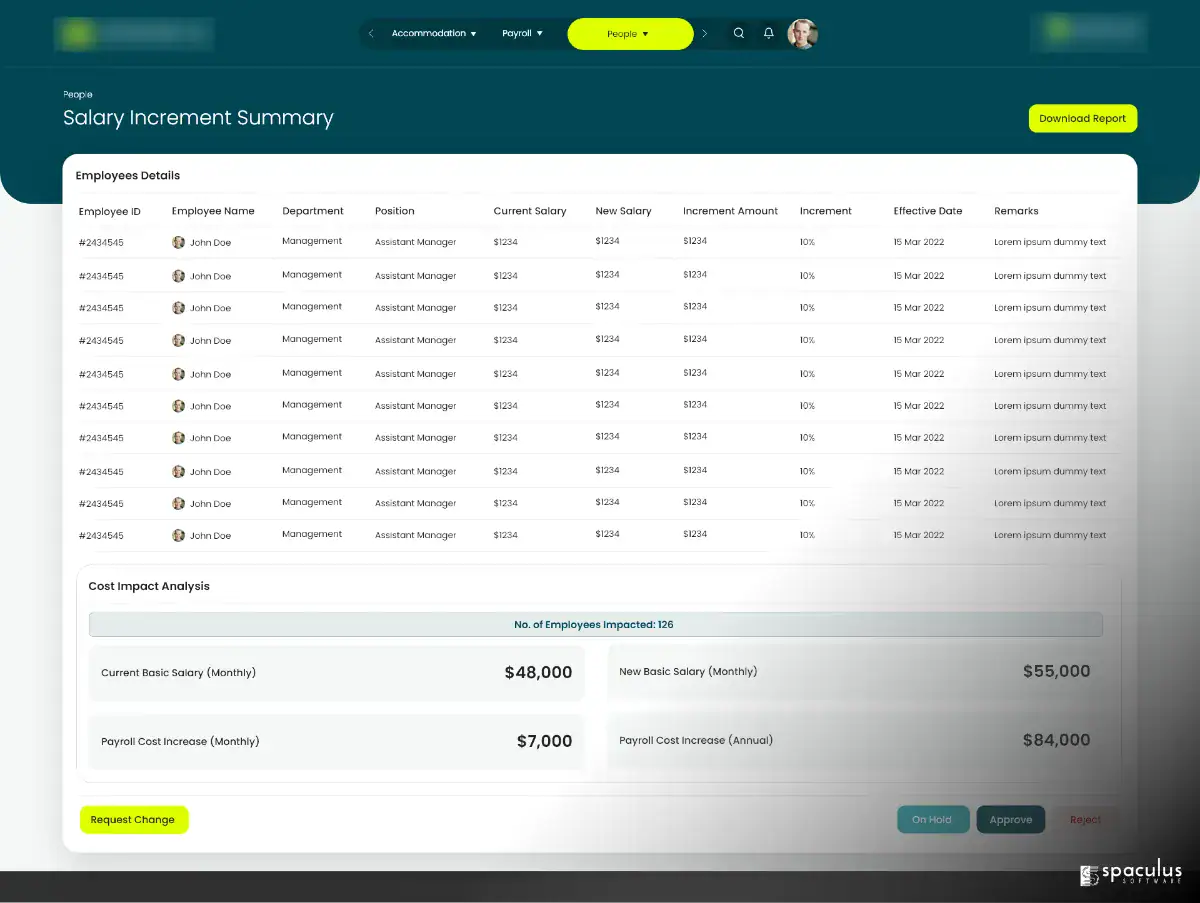Click Lorem ipsum remark in first row
The width and height of the screenshot is (1200, 903).
(1050, 242)
